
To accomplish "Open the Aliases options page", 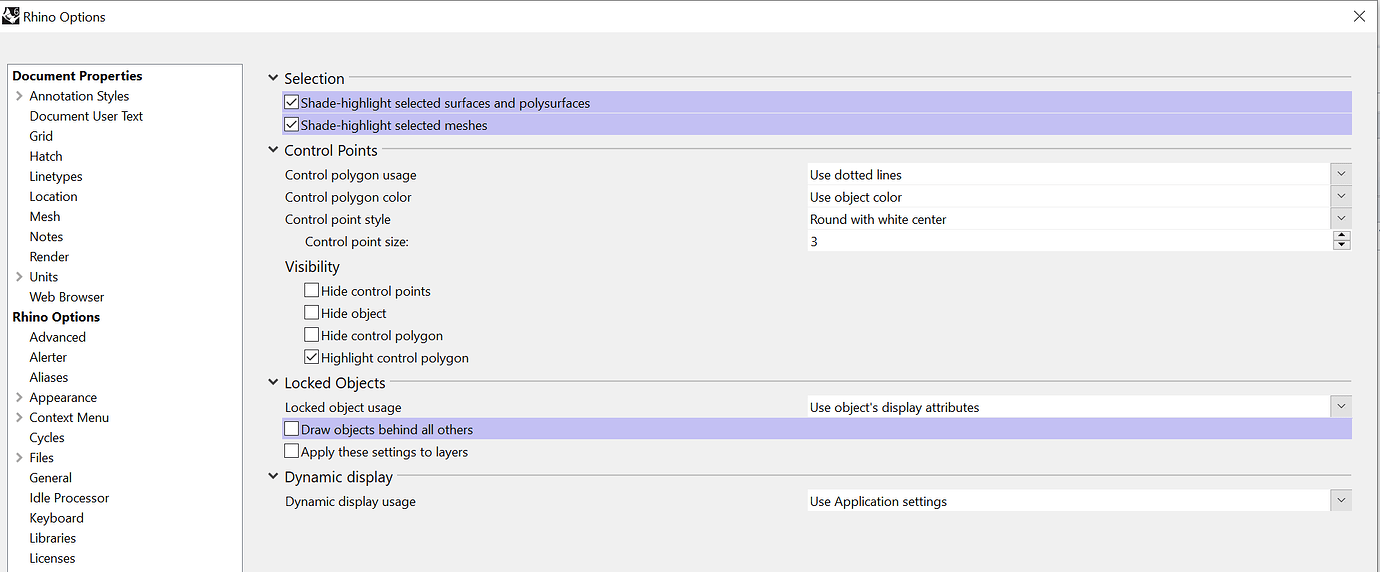I will (49, 377).
